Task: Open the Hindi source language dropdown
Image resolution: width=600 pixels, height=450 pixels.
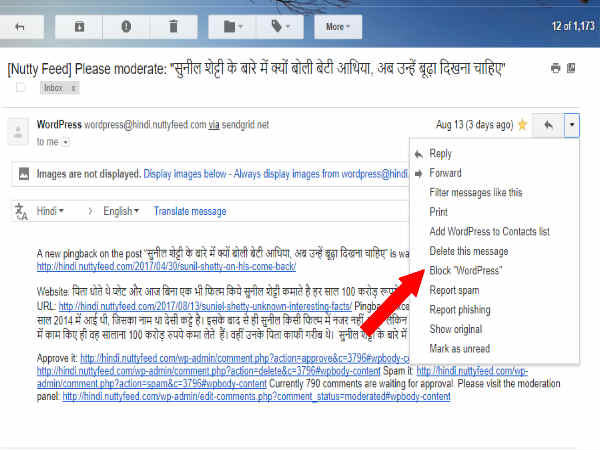Action: 50,211
